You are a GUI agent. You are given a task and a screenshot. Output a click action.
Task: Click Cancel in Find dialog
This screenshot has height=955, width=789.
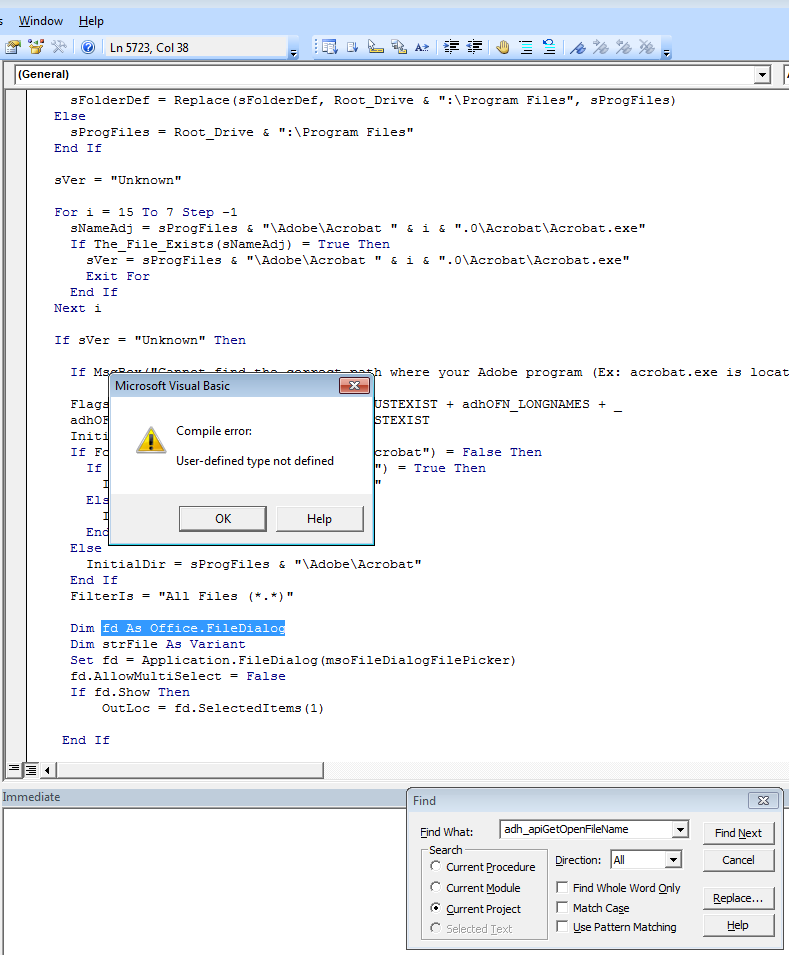click(x=738, y=860)
